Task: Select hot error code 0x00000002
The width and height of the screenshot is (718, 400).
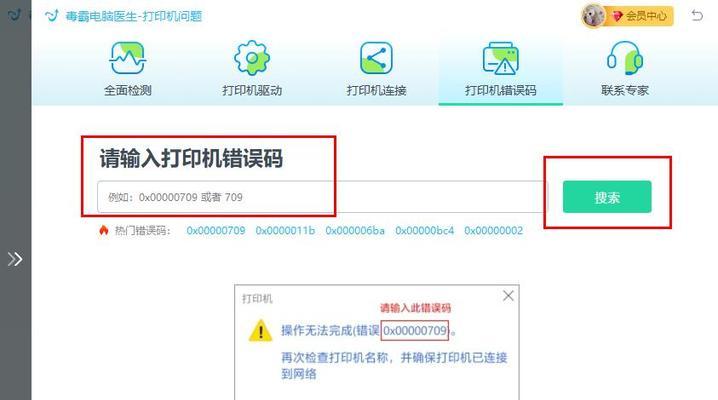Action: pos(494,230)
